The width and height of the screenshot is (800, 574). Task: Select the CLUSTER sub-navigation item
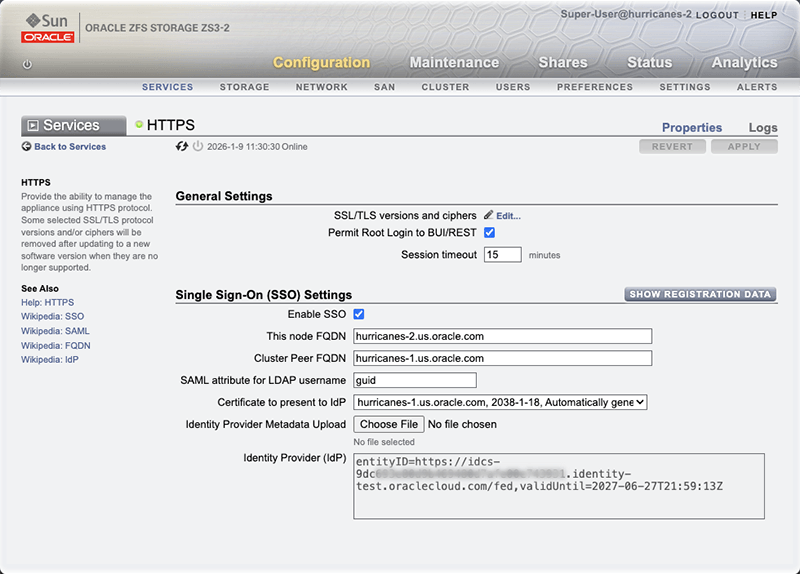click(445, 87)
